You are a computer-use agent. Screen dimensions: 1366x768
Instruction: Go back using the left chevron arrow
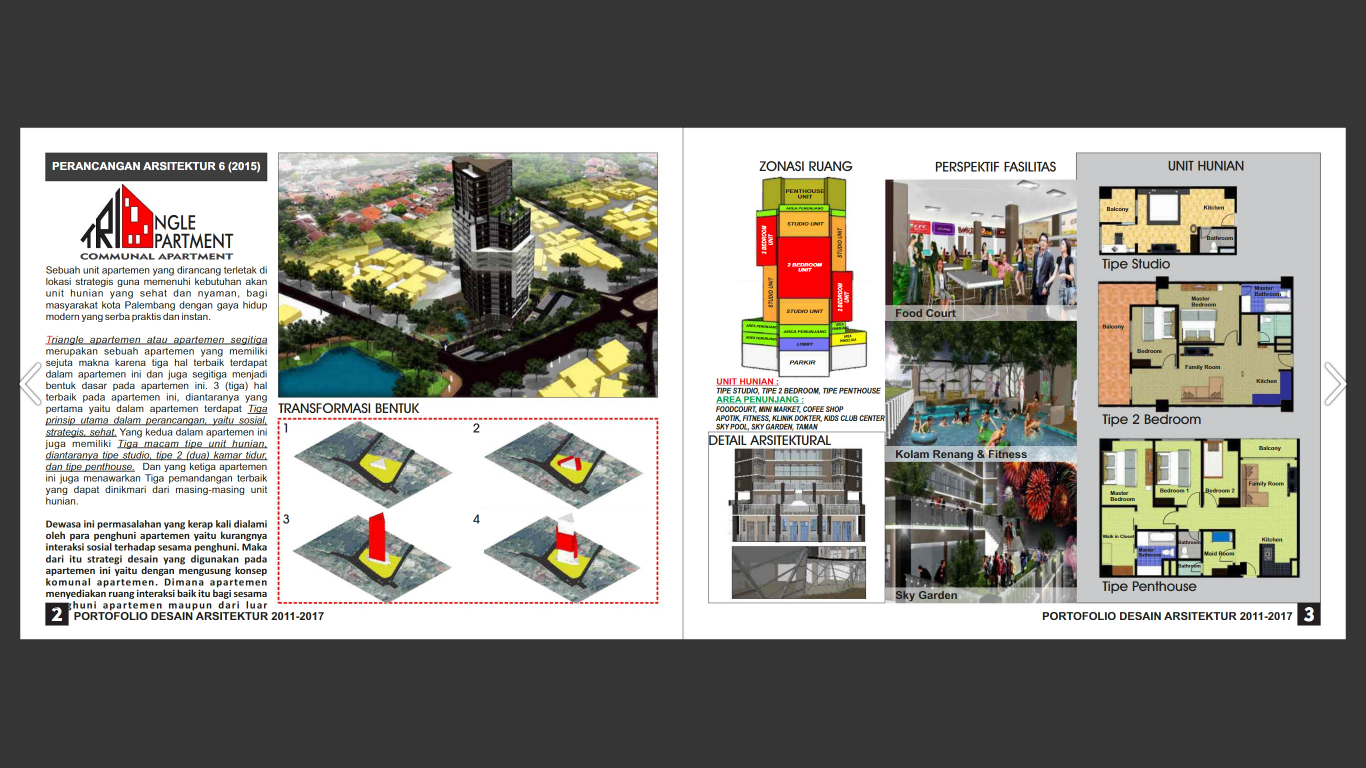(30, 384)
